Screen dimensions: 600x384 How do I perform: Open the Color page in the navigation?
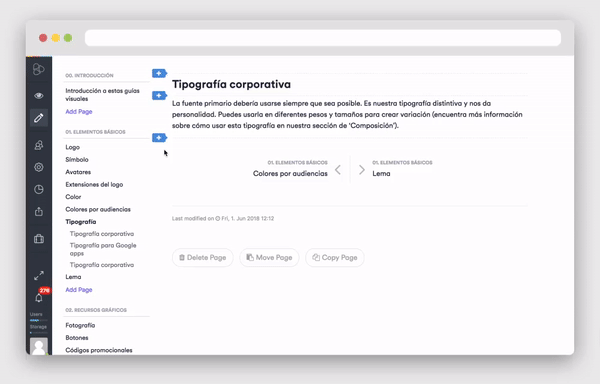click(x=73, y=197)
